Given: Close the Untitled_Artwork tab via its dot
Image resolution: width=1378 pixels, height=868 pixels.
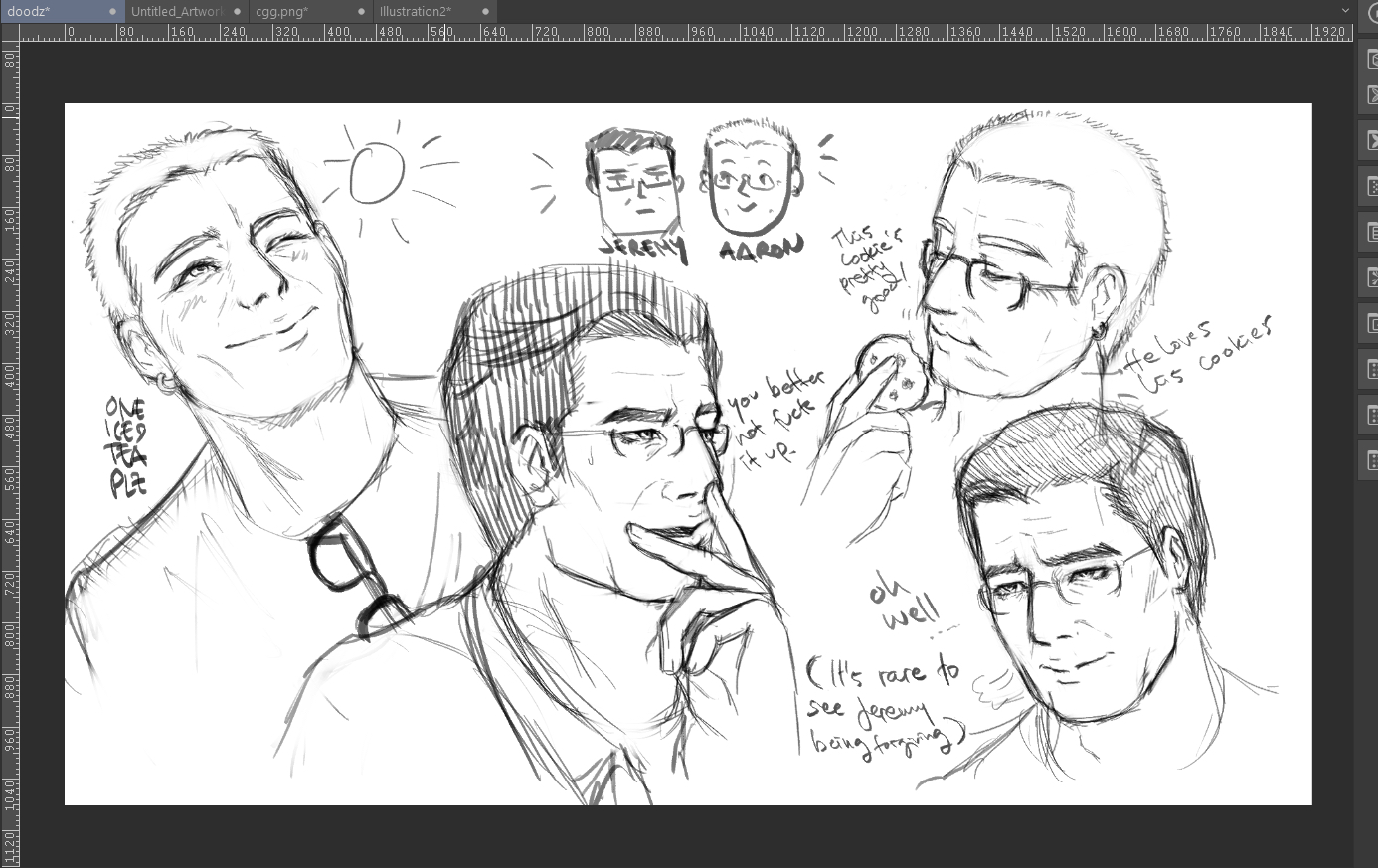Looking at the screenshot, I should click(237, 12).
